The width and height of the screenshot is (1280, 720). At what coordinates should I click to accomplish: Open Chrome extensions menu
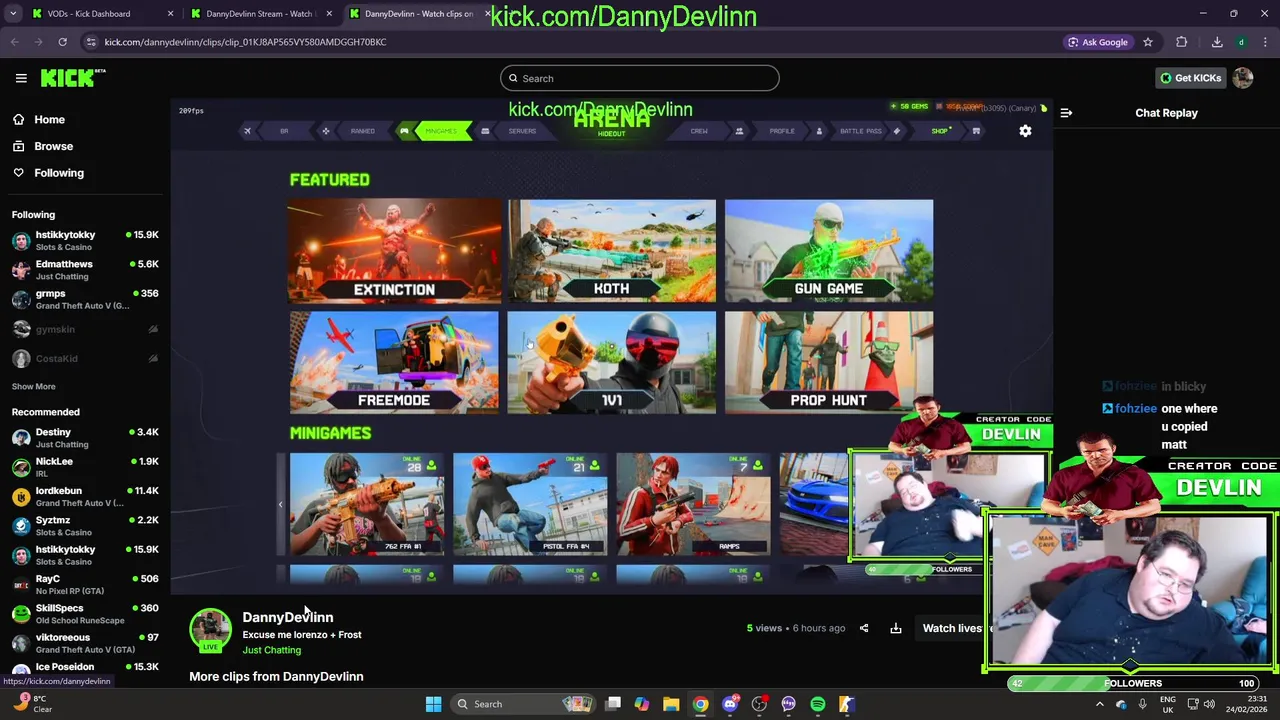point(1182,42)
